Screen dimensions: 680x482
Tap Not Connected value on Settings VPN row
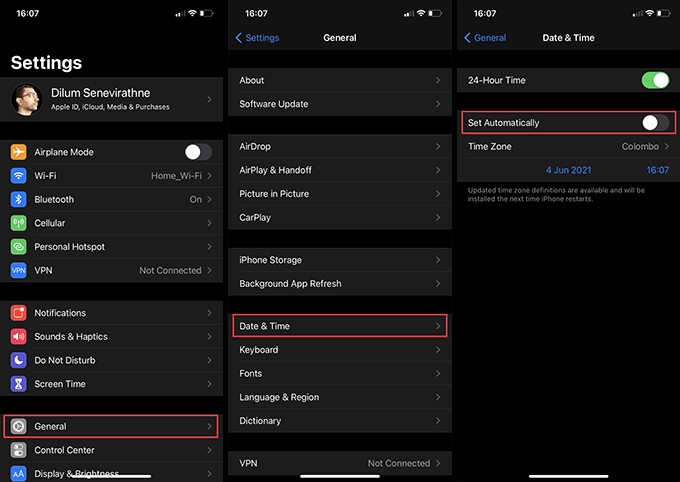[x=170, y=270]
